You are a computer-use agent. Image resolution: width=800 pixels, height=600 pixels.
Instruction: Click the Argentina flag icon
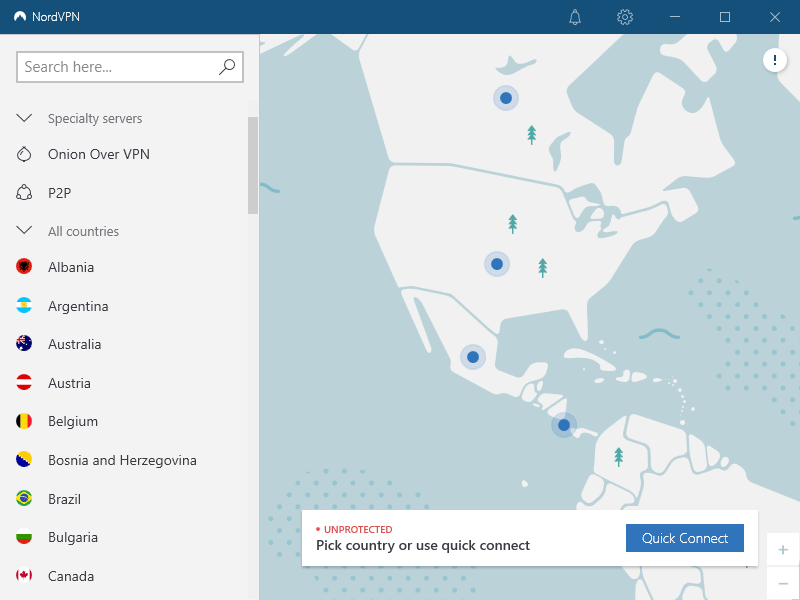tap(24, 305)
